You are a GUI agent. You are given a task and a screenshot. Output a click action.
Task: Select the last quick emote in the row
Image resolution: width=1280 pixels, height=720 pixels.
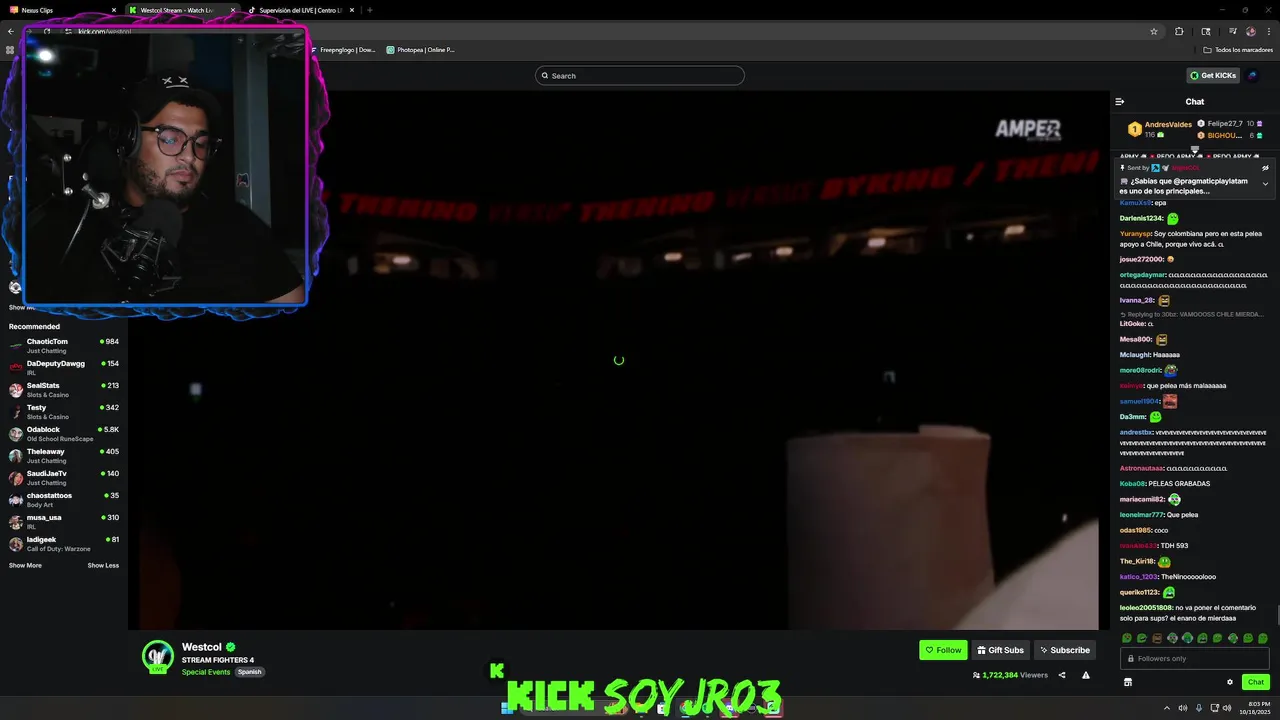pos(1263,638)
